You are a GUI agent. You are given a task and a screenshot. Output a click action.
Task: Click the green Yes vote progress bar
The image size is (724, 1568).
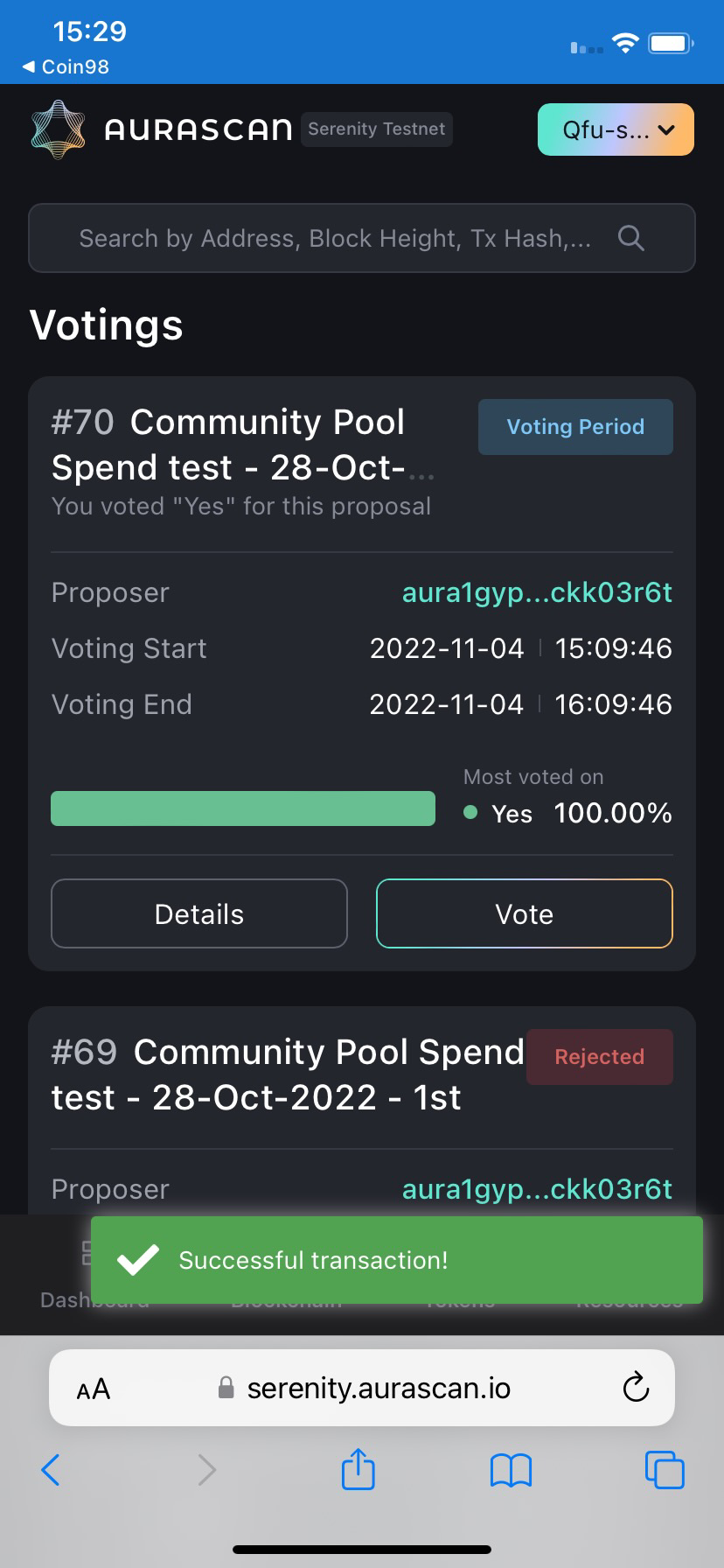pyautogui.click(x=243, y=808)
